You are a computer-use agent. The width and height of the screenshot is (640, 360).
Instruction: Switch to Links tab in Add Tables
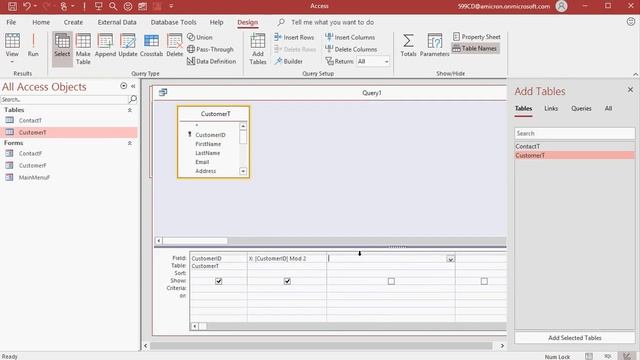551,108
